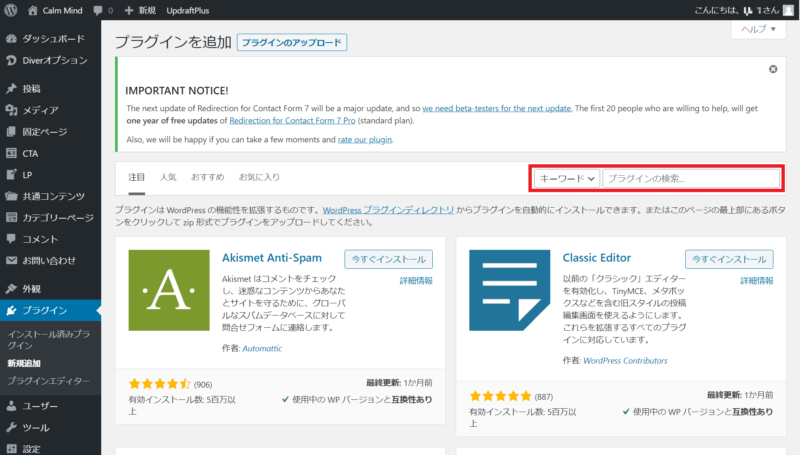
Task: Click the 設定 settings icon
Action: tap(11, 449)
